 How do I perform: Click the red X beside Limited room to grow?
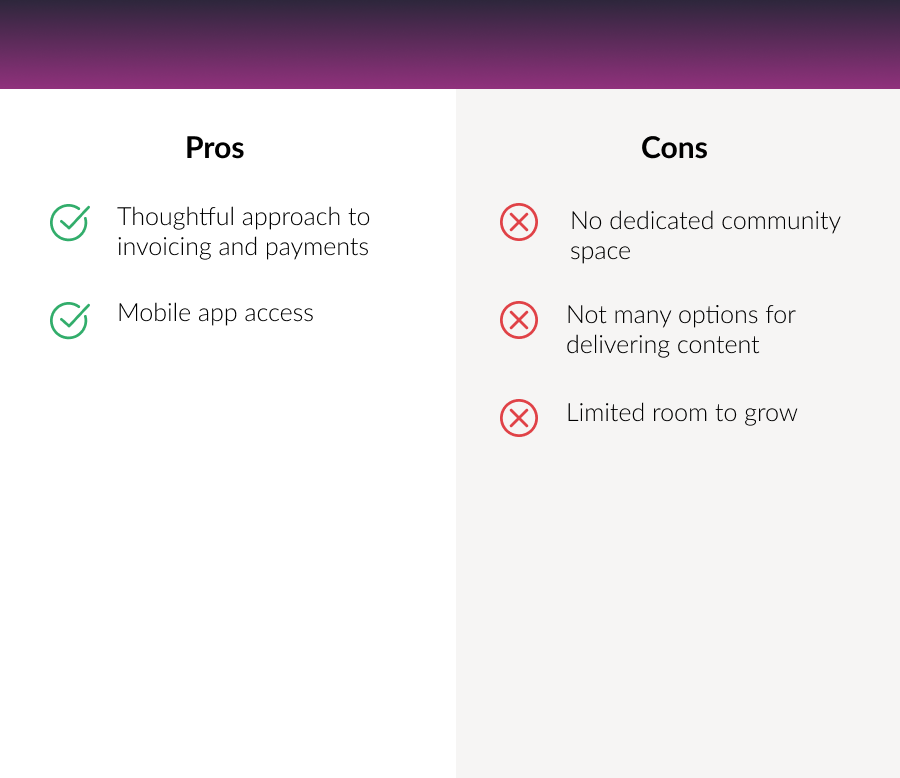pyautogui.click(x=518, y=417)
